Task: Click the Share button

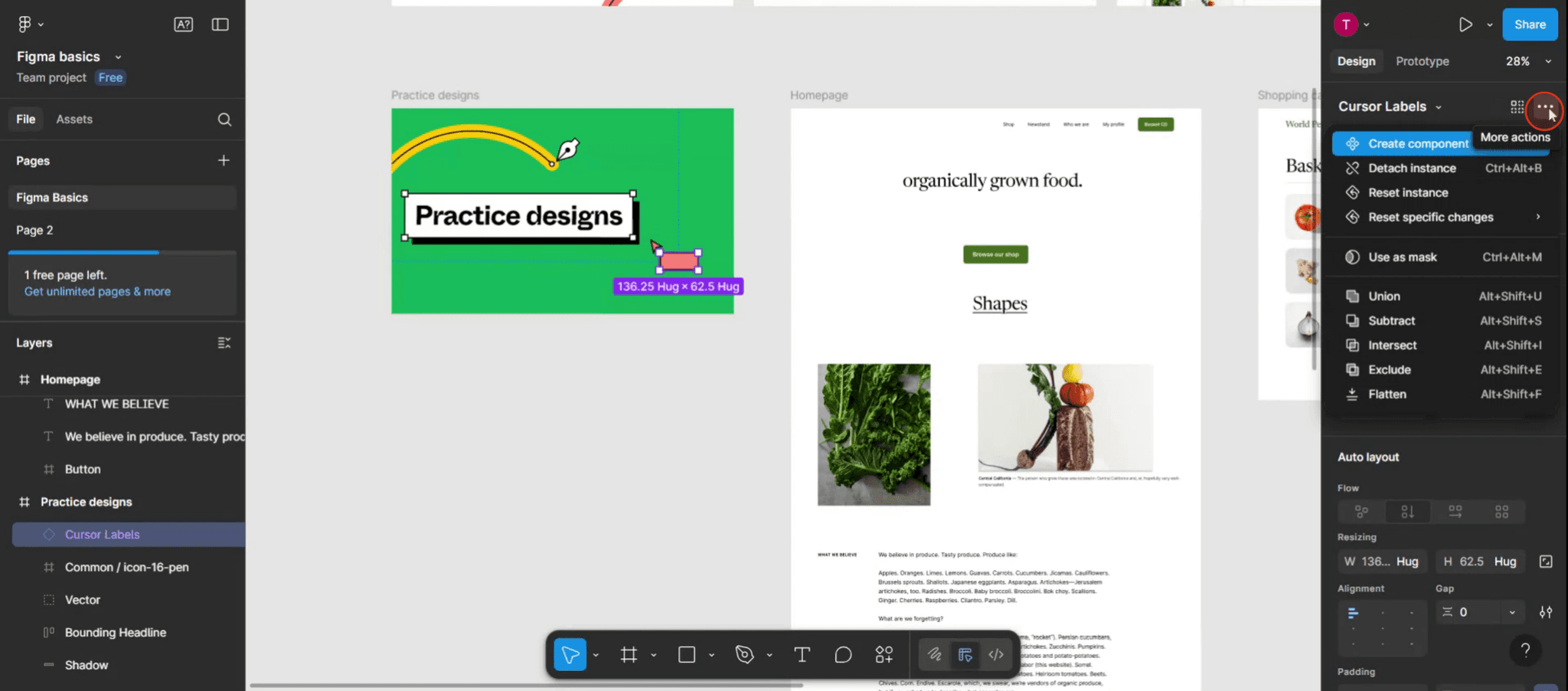Action: click(1530, 24)
